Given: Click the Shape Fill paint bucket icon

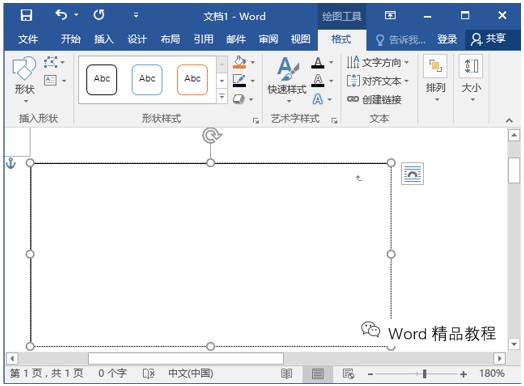Looking at the screenshot, I should coord(239,62).
